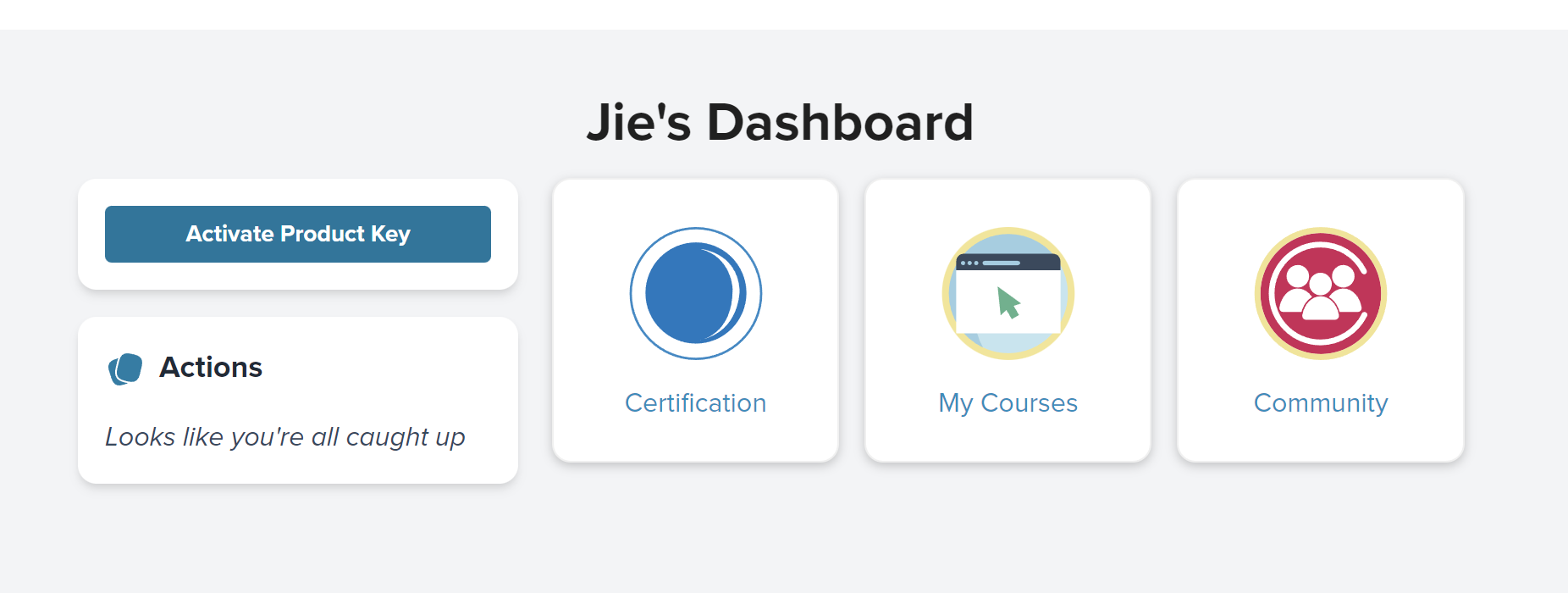Click the My Courses browser window icon
The width and height of the screenshot is (1568, 593).
tap(1008, 293)
